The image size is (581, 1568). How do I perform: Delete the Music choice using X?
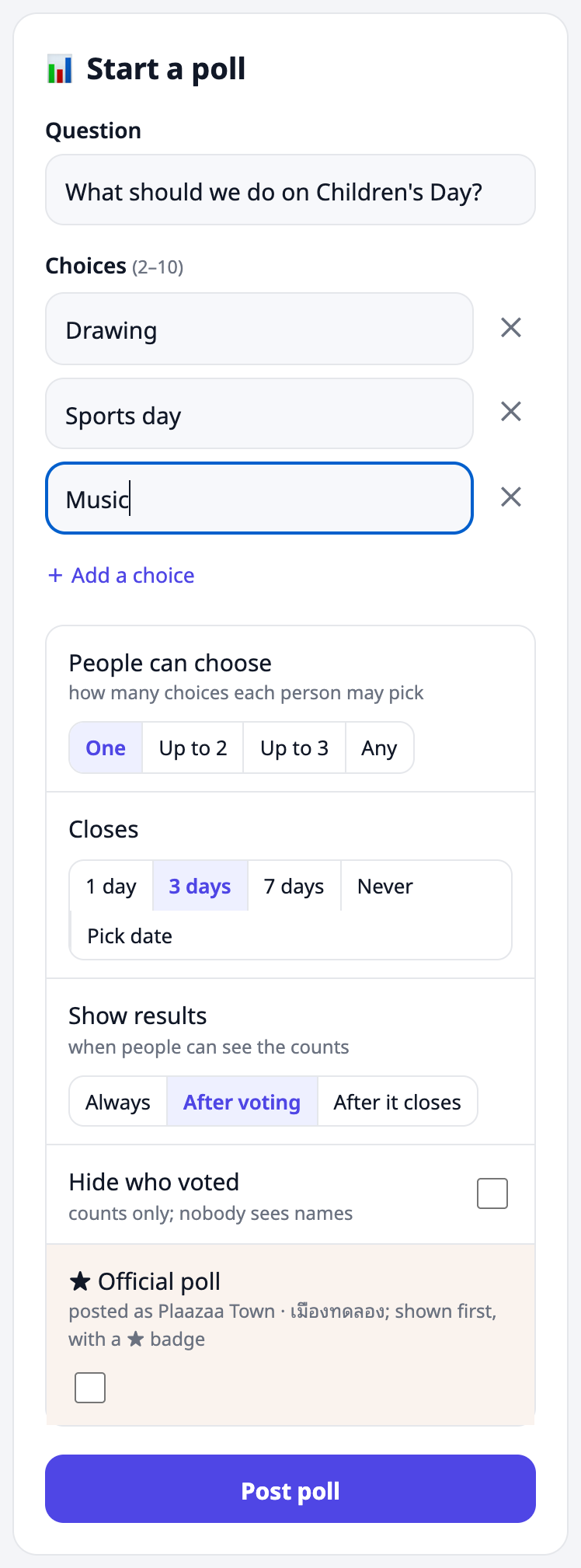click(x=511, y=497)
